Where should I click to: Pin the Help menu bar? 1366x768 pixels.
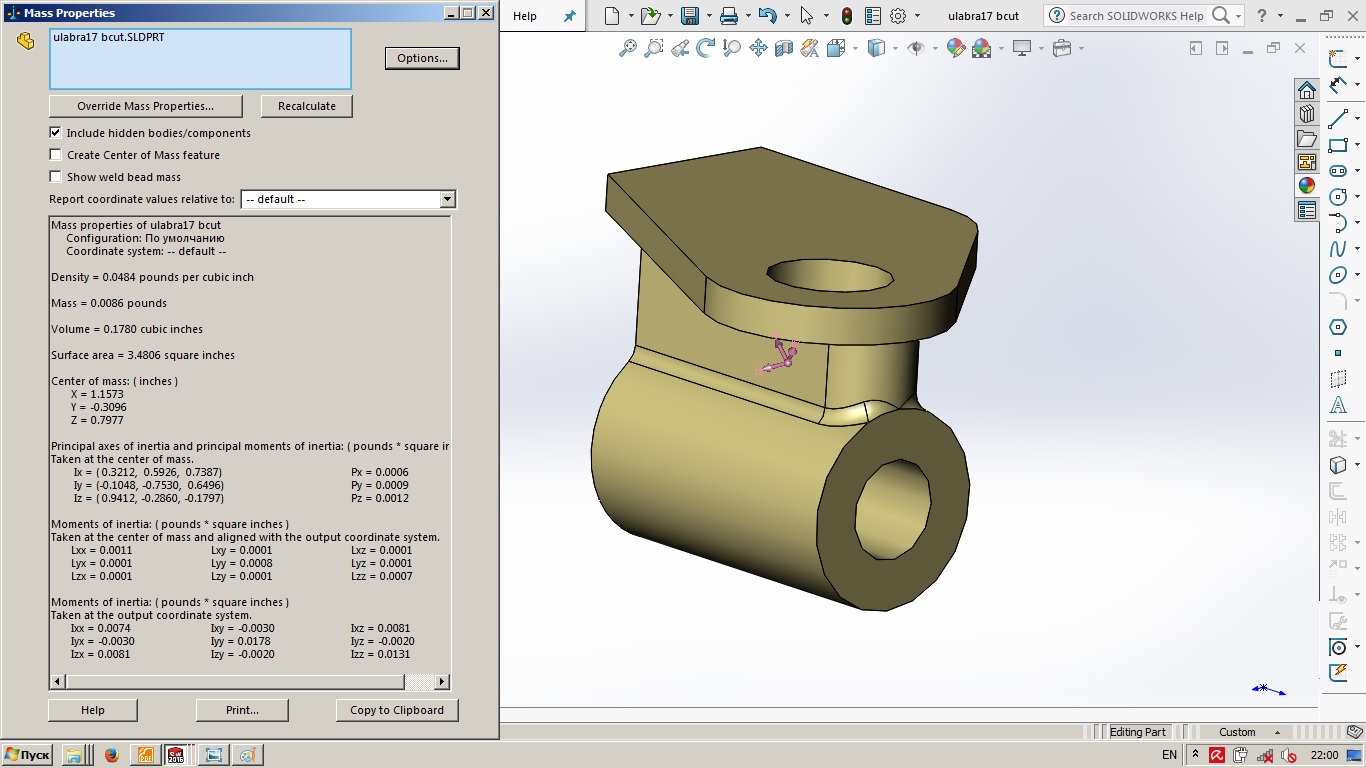pos(570,16)
